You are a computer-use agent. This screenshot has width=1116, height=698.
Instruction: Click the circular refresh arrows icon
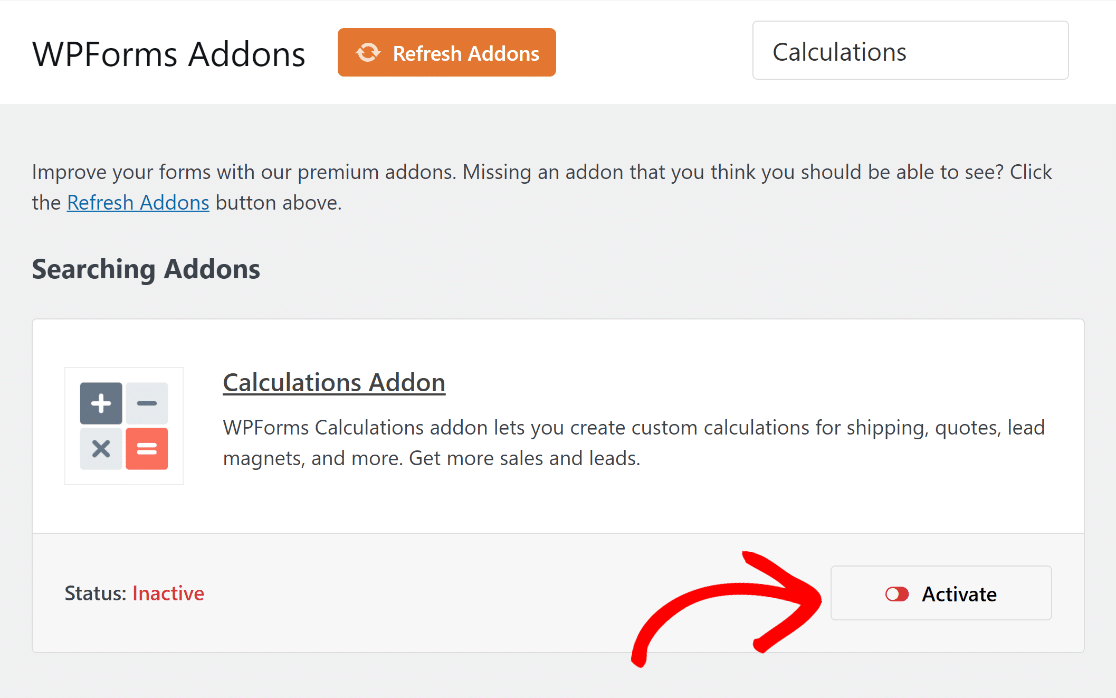[x=368, y=53]
